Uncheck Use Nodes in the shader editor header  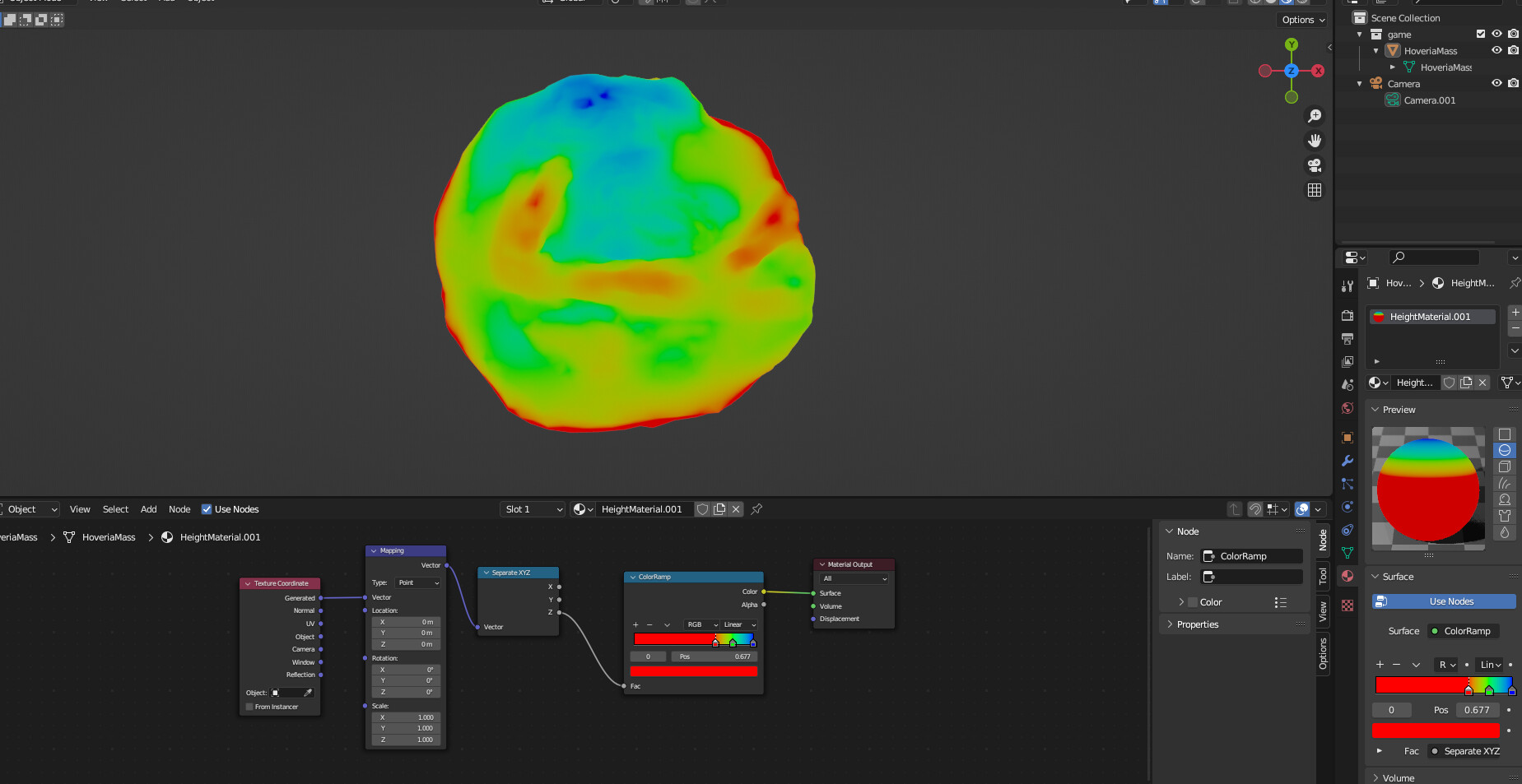[207, 509]
